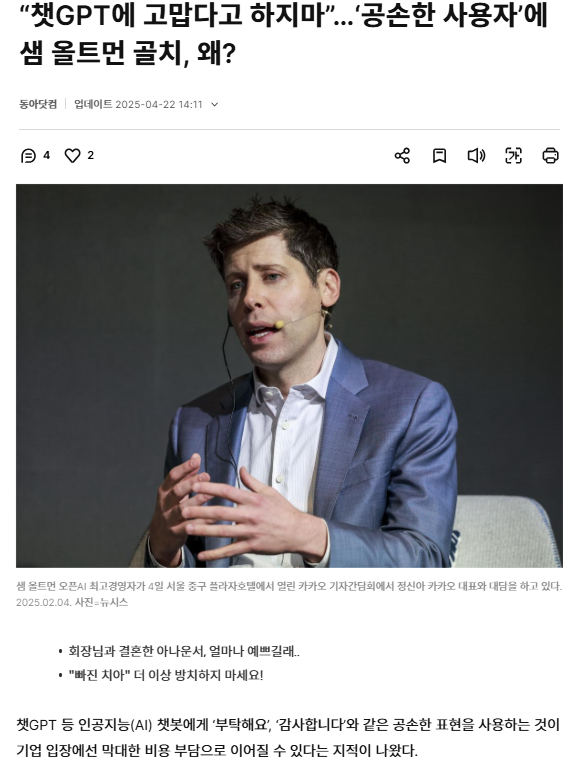Open the font size adjustment icon

click(x=513, y=156)
